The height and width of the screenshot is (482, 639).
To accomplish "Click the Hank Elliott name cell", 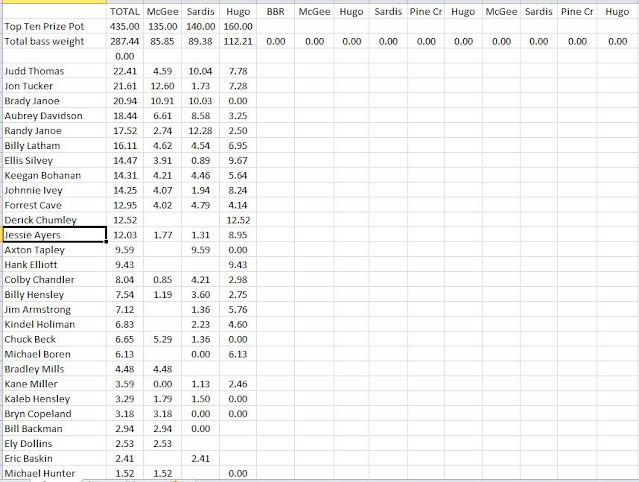I will tap(55, 264).
